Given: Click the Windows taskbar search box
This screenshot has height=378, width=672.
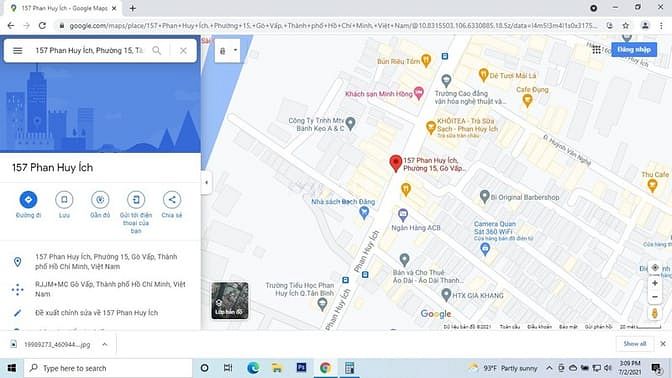Looking at the screenshot, I should point(108,368).
